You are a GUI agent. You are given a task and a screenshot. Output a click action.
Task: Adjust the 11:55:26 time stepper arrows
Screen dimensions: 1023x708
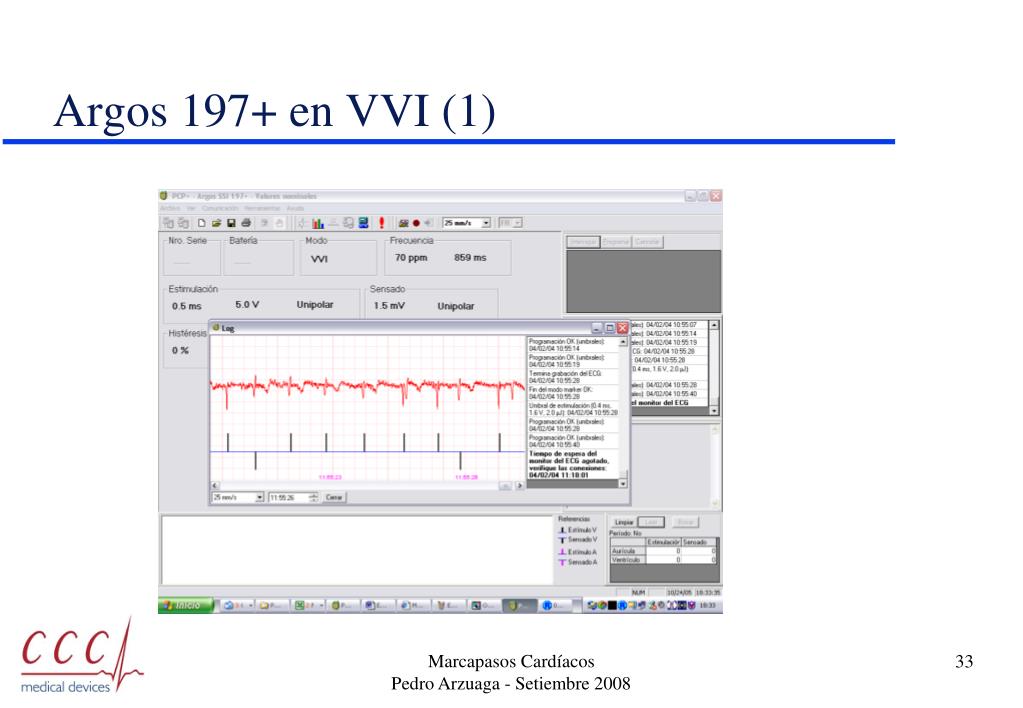tap(314, 498)
